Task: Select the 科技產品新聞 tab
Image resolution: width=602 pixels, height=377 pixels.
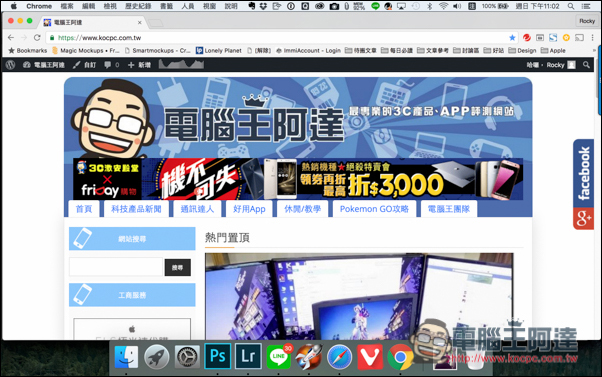Action: 136,209
